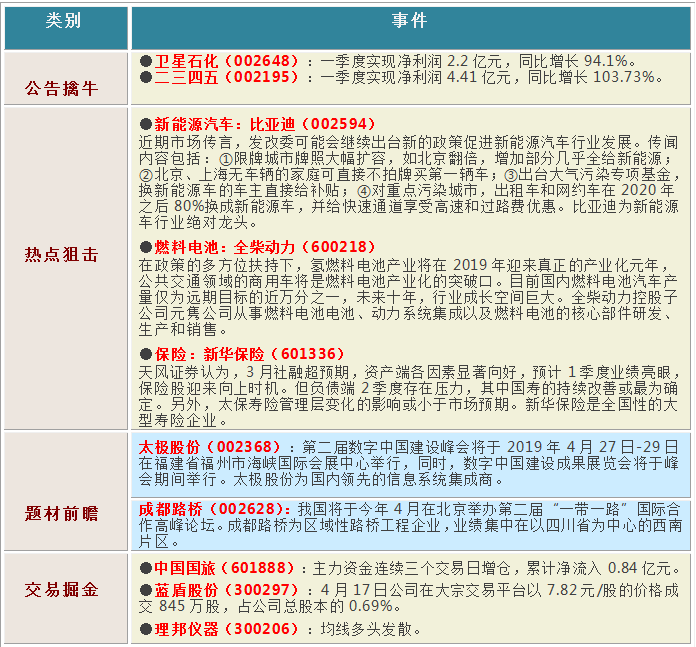Select the 公告擒牛 category cell
The image size is (696, 647).
(x=66, y=79)
